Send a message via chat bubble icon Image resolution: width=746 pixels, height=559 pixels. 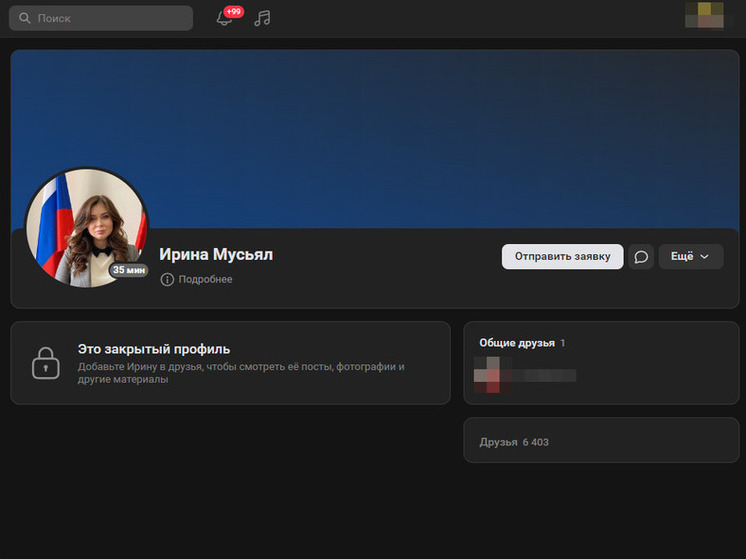pyautogui.click(x=641, y=257)
